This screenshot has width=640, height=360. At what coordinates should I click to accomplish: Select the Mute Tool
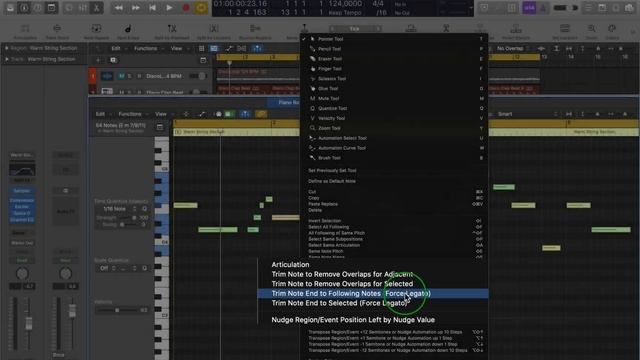(x=394, y=98)
